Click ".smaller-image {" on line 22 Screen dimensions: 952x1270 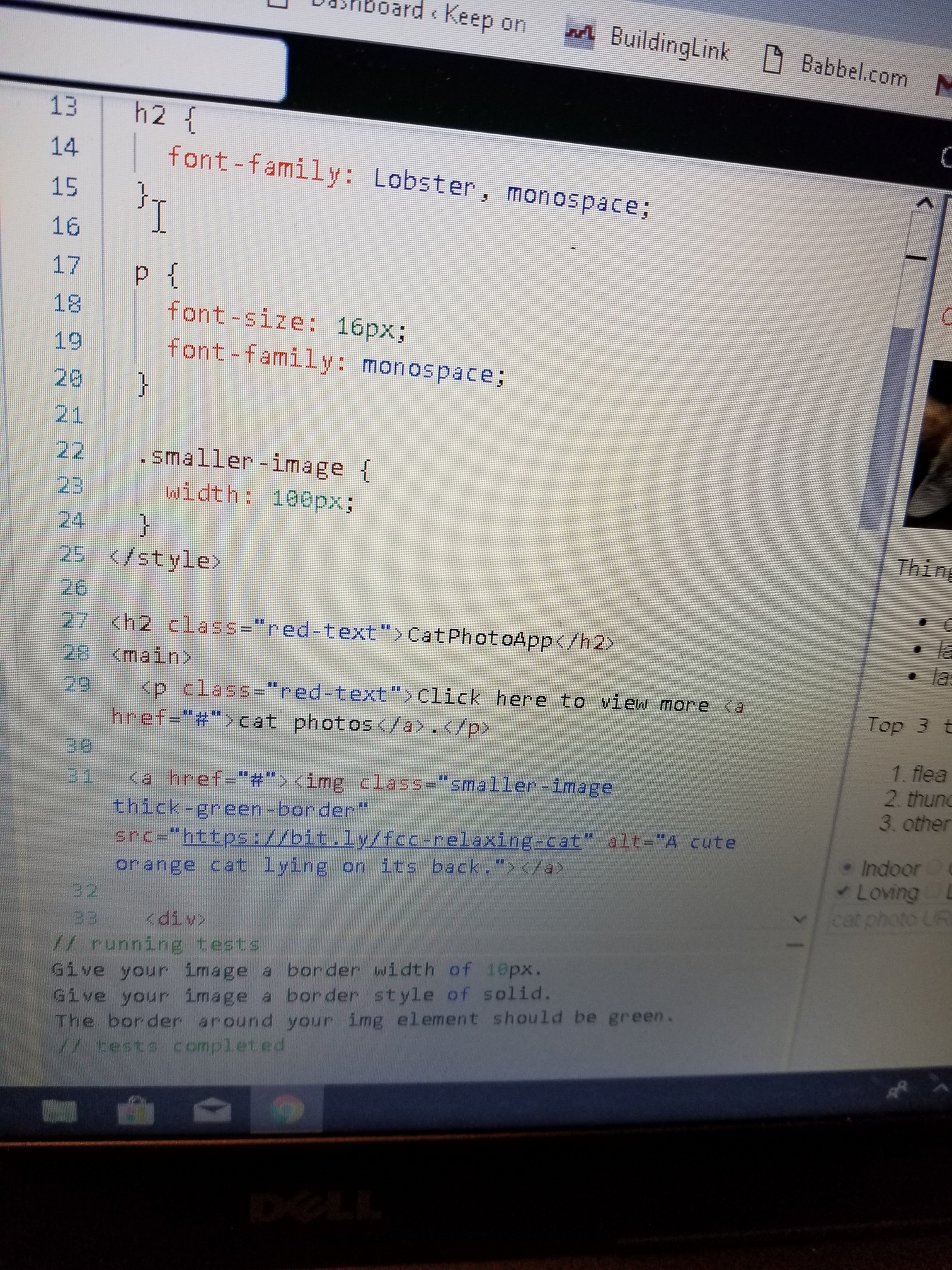click(x=255, y=463)
